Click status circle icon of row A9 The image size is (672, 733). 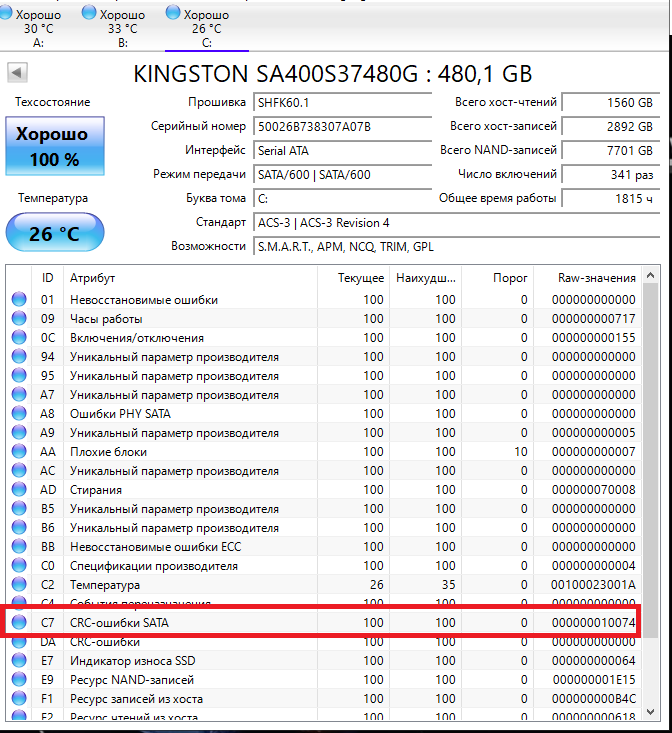pyautogui.click(x=19, y=432)
